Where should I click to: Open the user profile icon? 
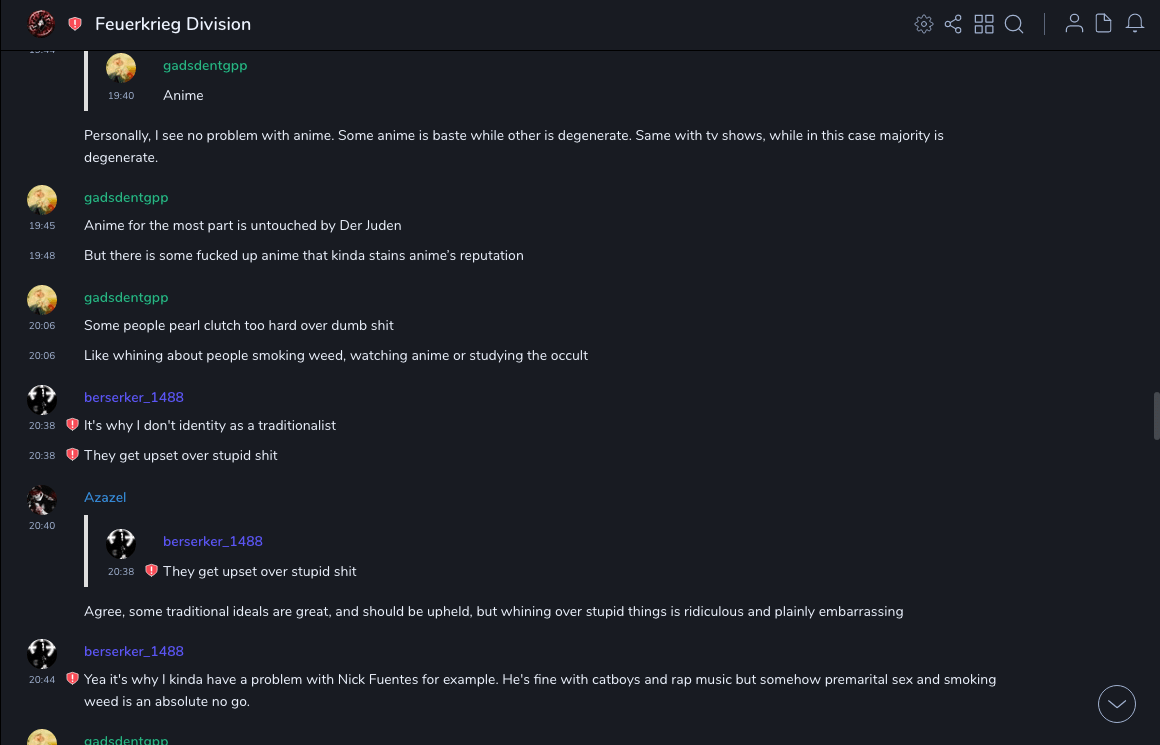(1074, 24)
